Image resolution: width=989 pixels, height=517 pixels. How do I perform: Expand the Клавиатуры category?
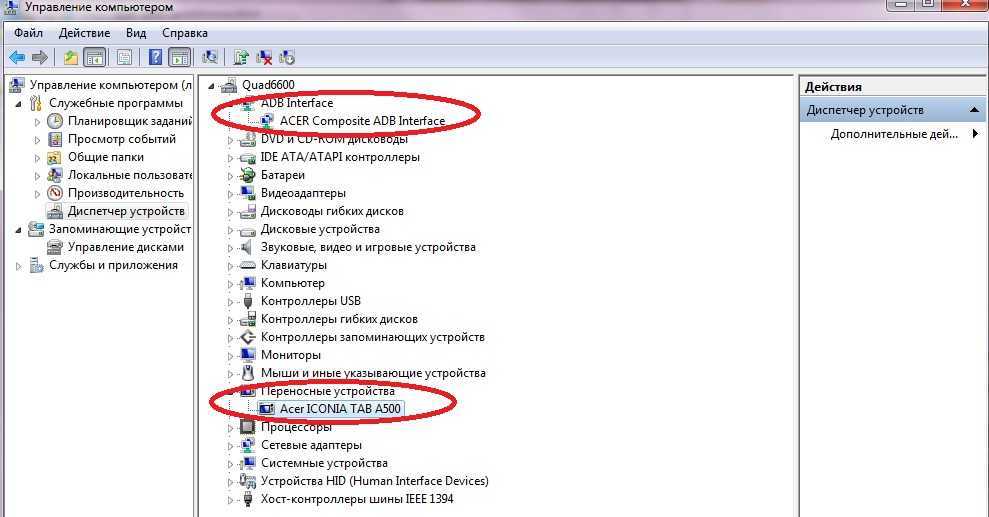(231, 266)
